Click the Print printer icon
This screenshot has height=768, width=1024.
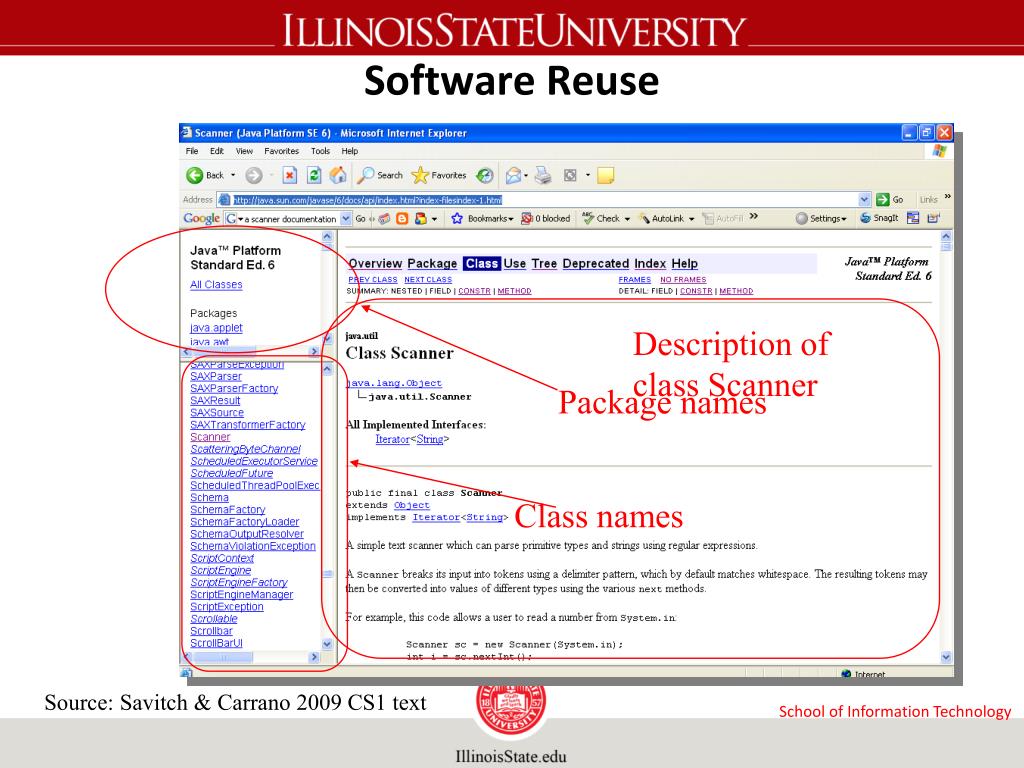pyautogui.click(x=543, y=175)
